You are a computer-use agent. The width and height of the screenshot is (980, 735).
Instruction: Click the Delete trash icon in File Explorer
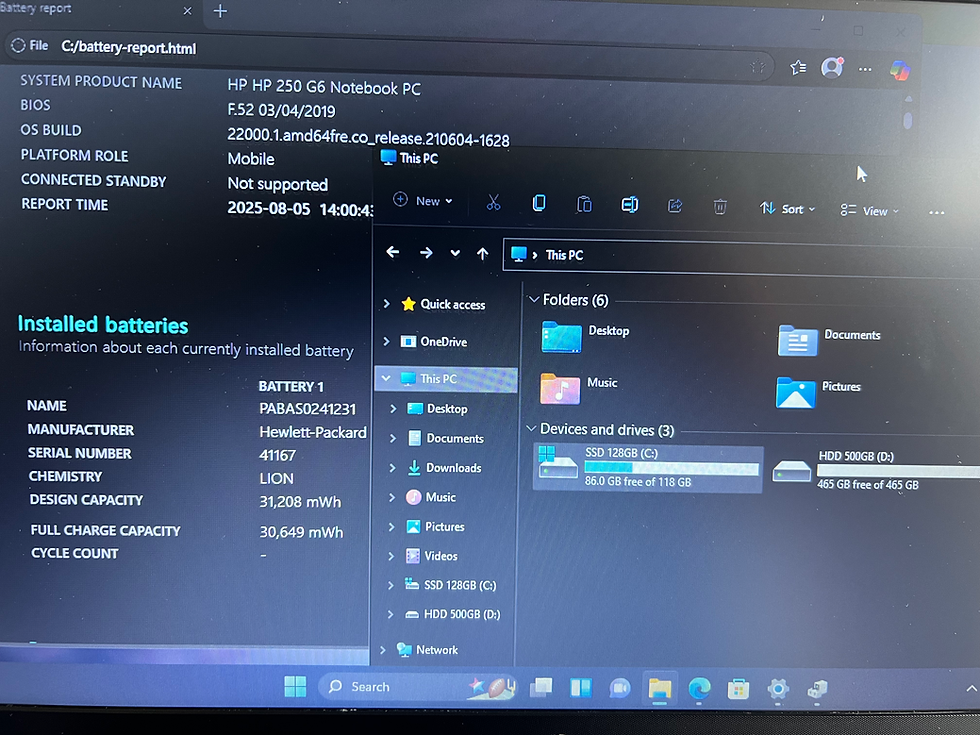click(720, 206)
